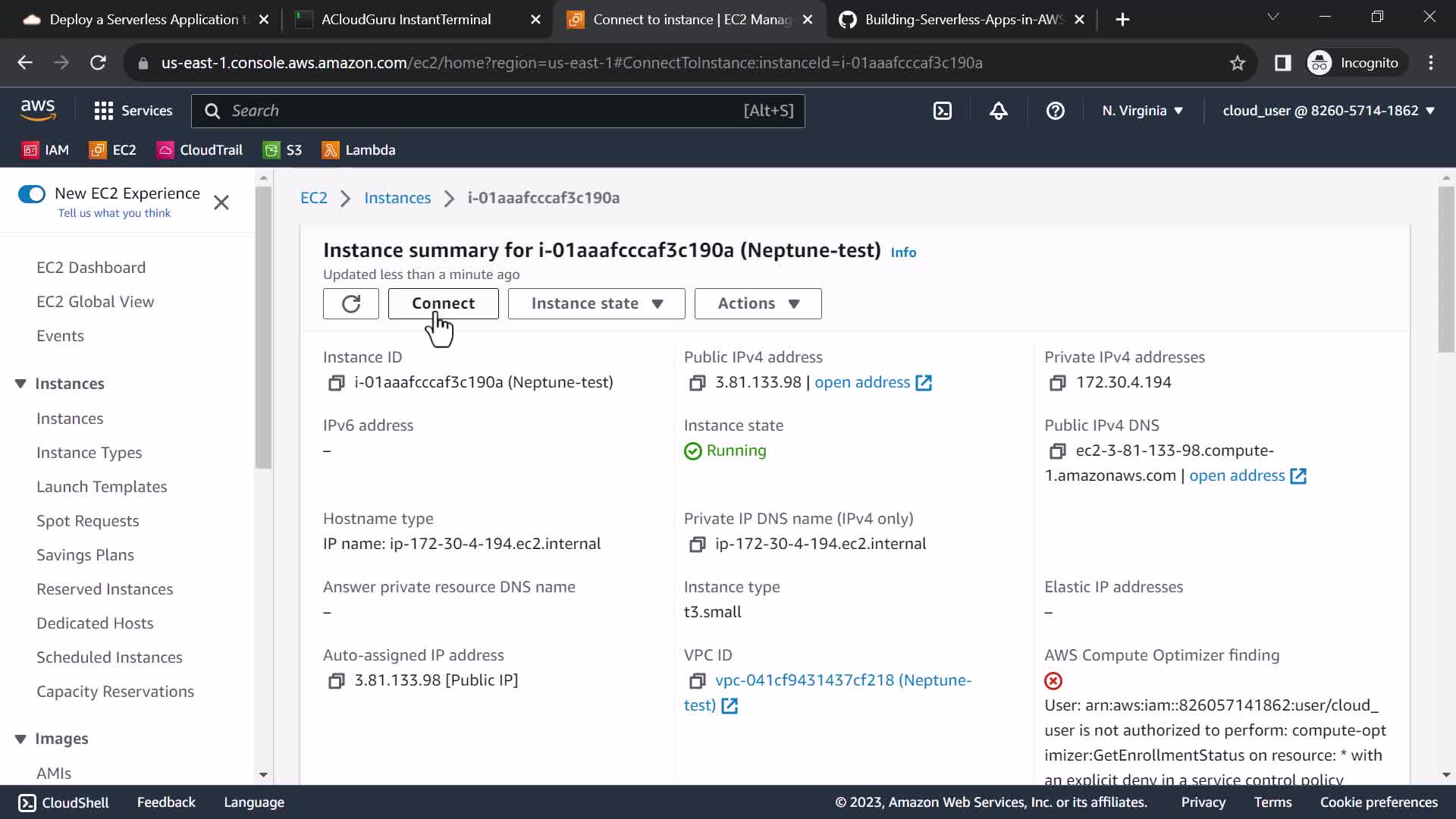Open the help question mark icon
This screenshot has width=1456, height=819.
click(1055, 111)
